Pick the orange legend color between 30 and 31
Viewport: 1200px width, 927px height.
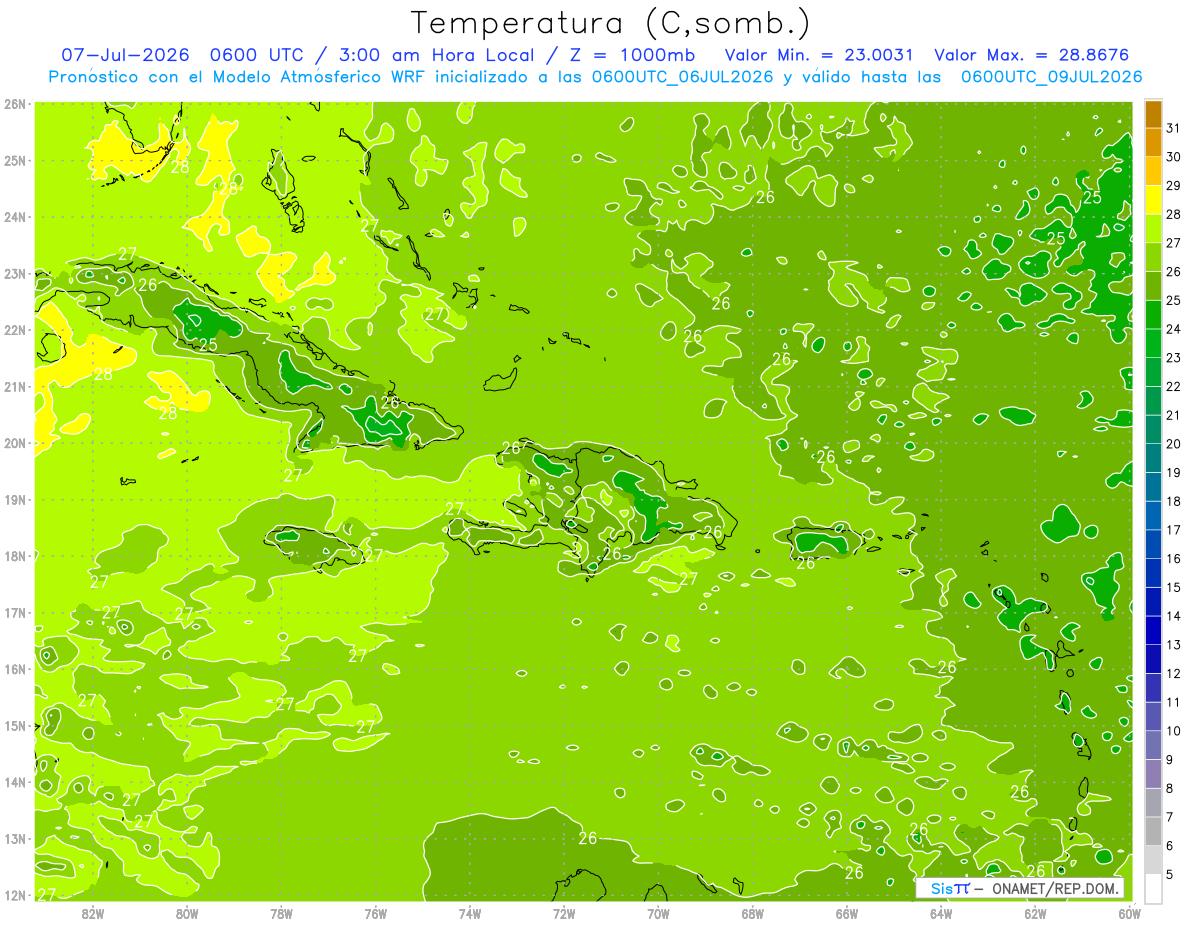(1153, 143)
